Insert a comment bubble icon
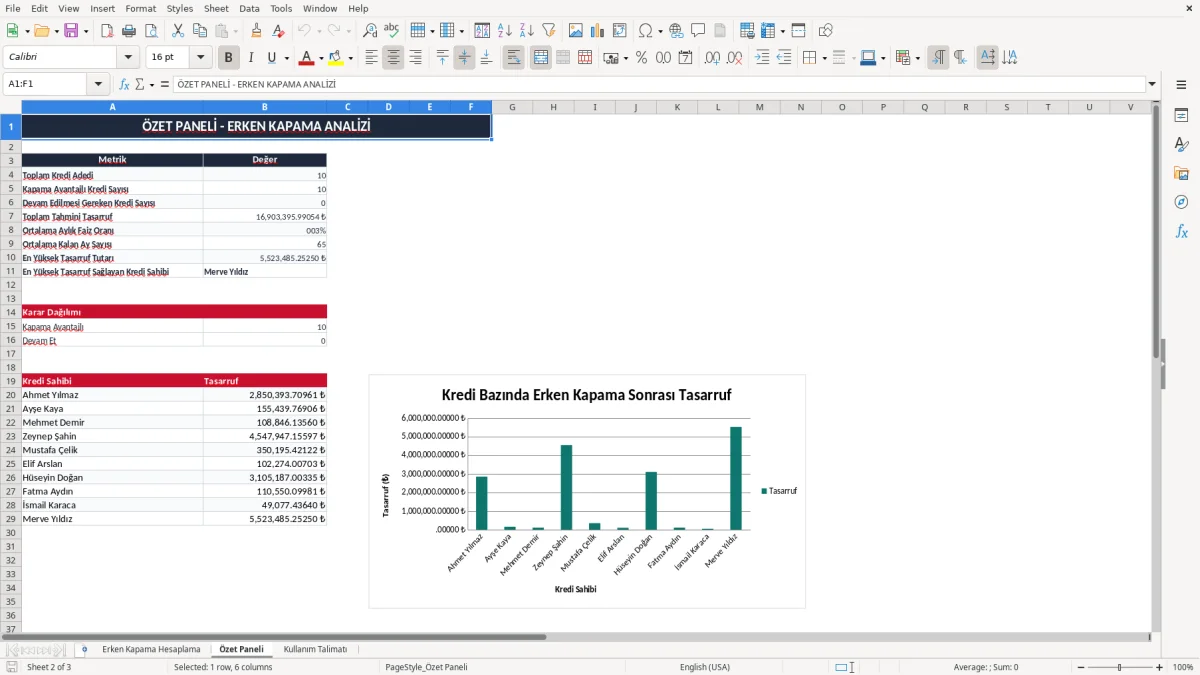 [x=698, y=31]
